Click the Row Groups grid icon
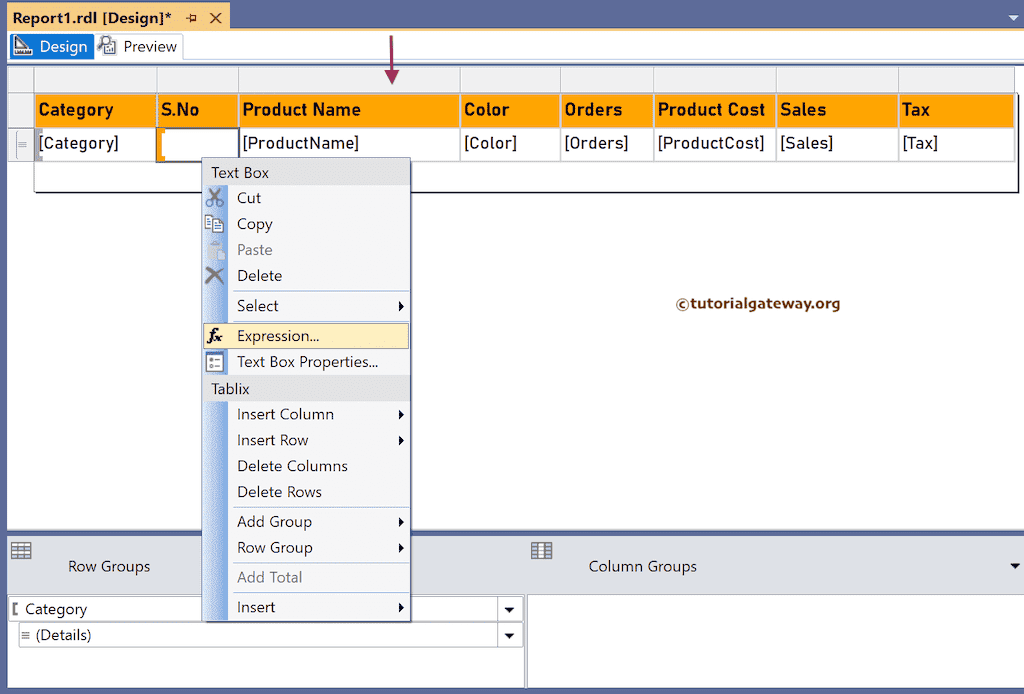The width and height of the screenshot is (1024, 694). click(22, 550)
